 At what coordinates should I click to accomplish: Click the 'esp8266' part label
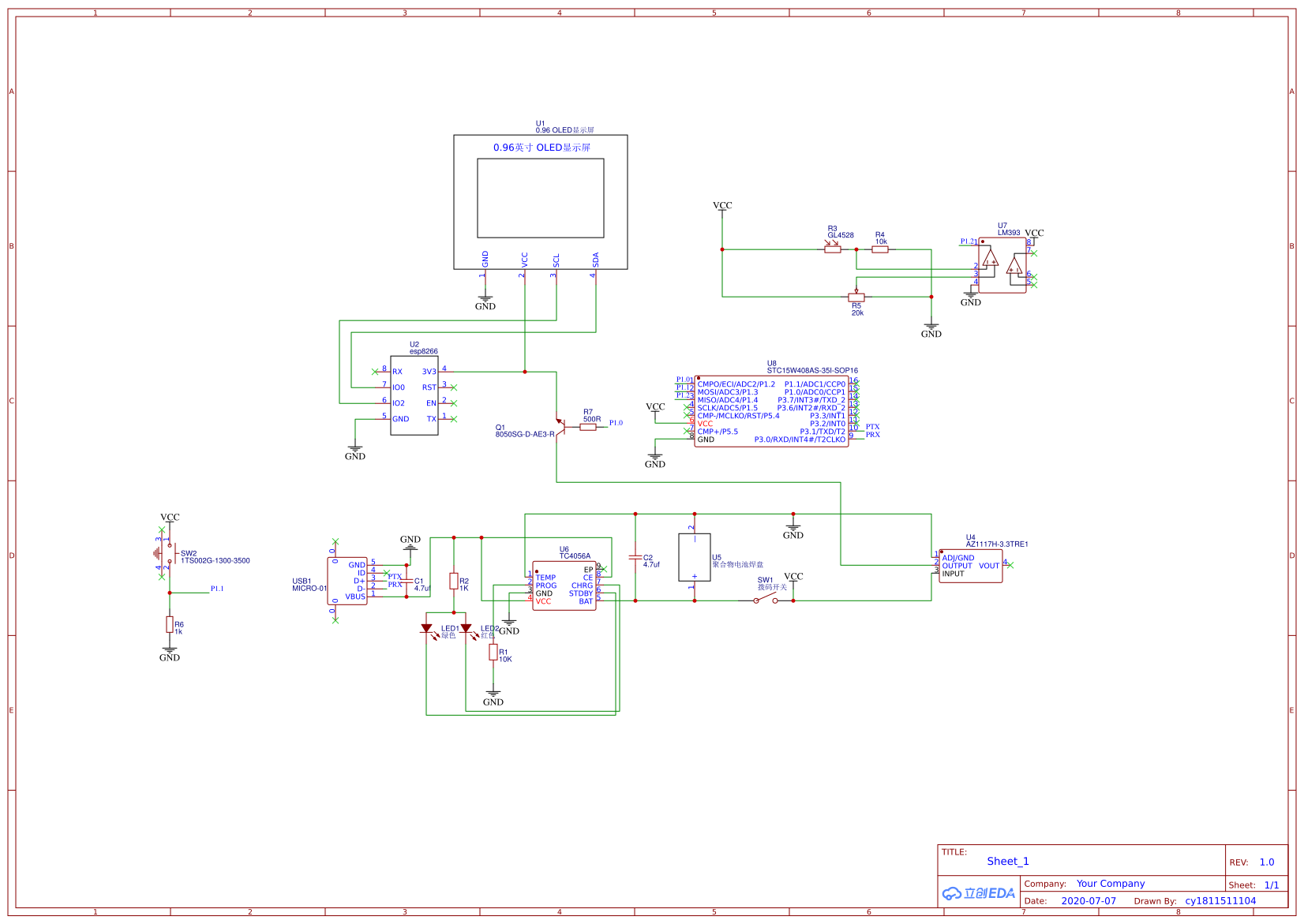424,351
